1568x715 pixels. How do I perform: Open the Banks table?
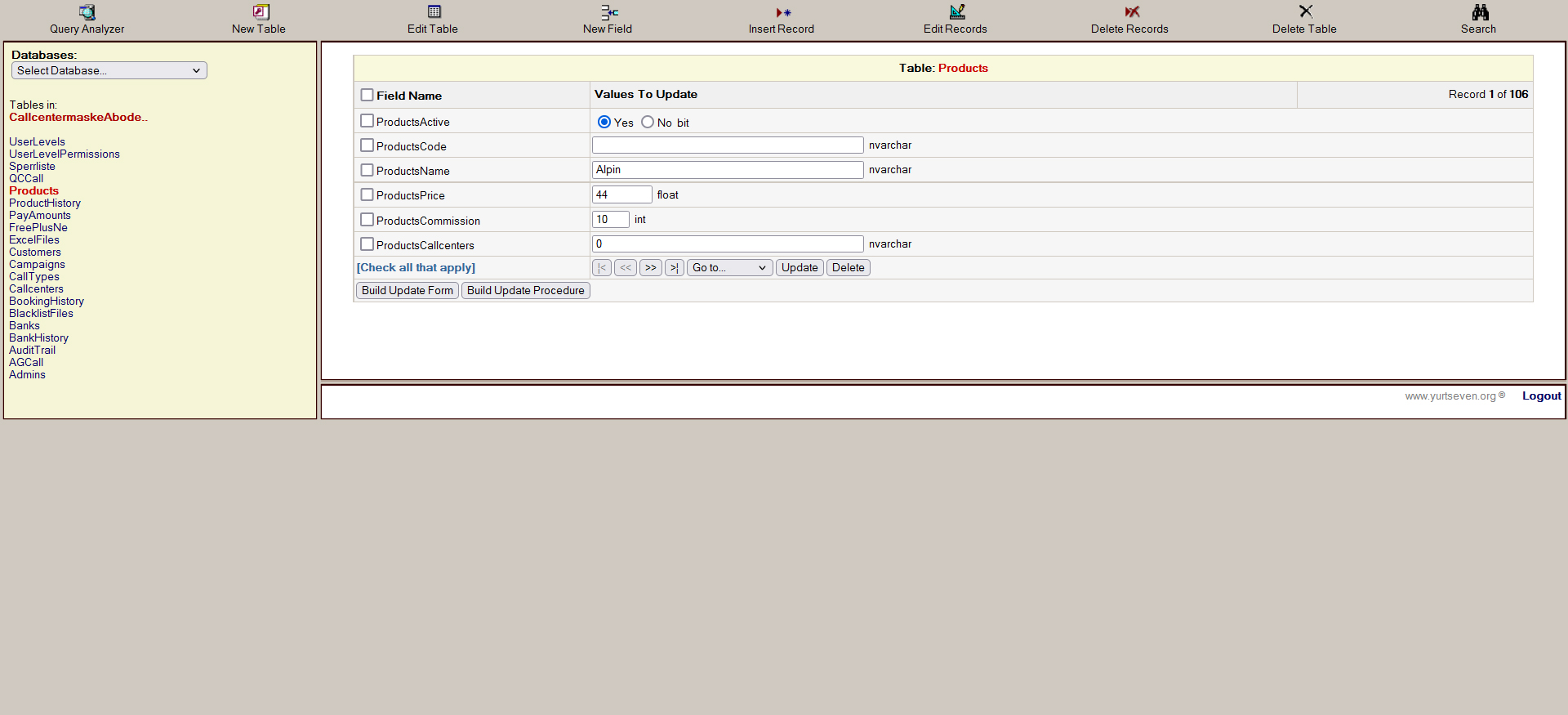24,325
